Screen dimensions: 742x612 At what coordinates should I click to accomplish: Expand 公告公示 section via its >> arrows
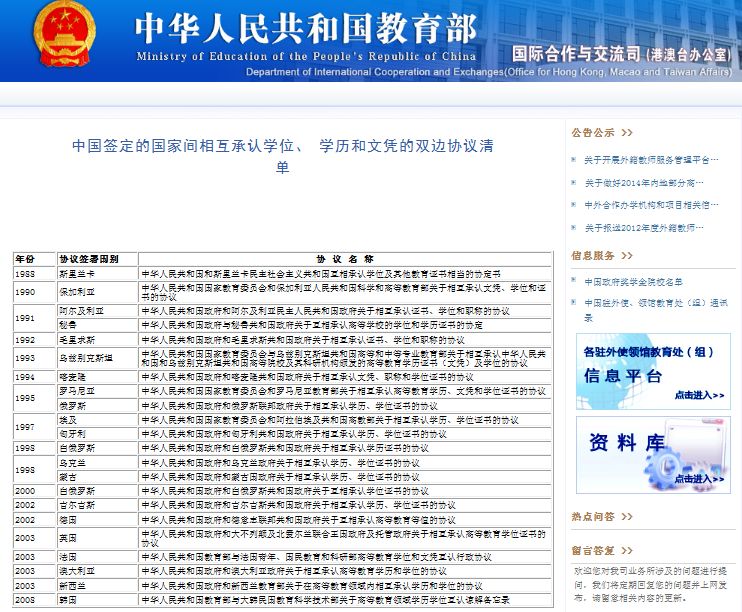[626, 132]
